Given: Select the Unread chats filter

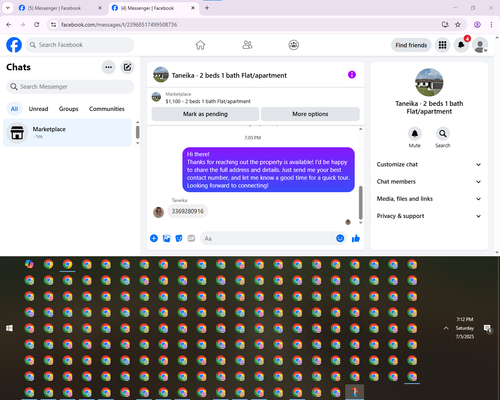Looking at the screenshot, I should pos(38,109).
